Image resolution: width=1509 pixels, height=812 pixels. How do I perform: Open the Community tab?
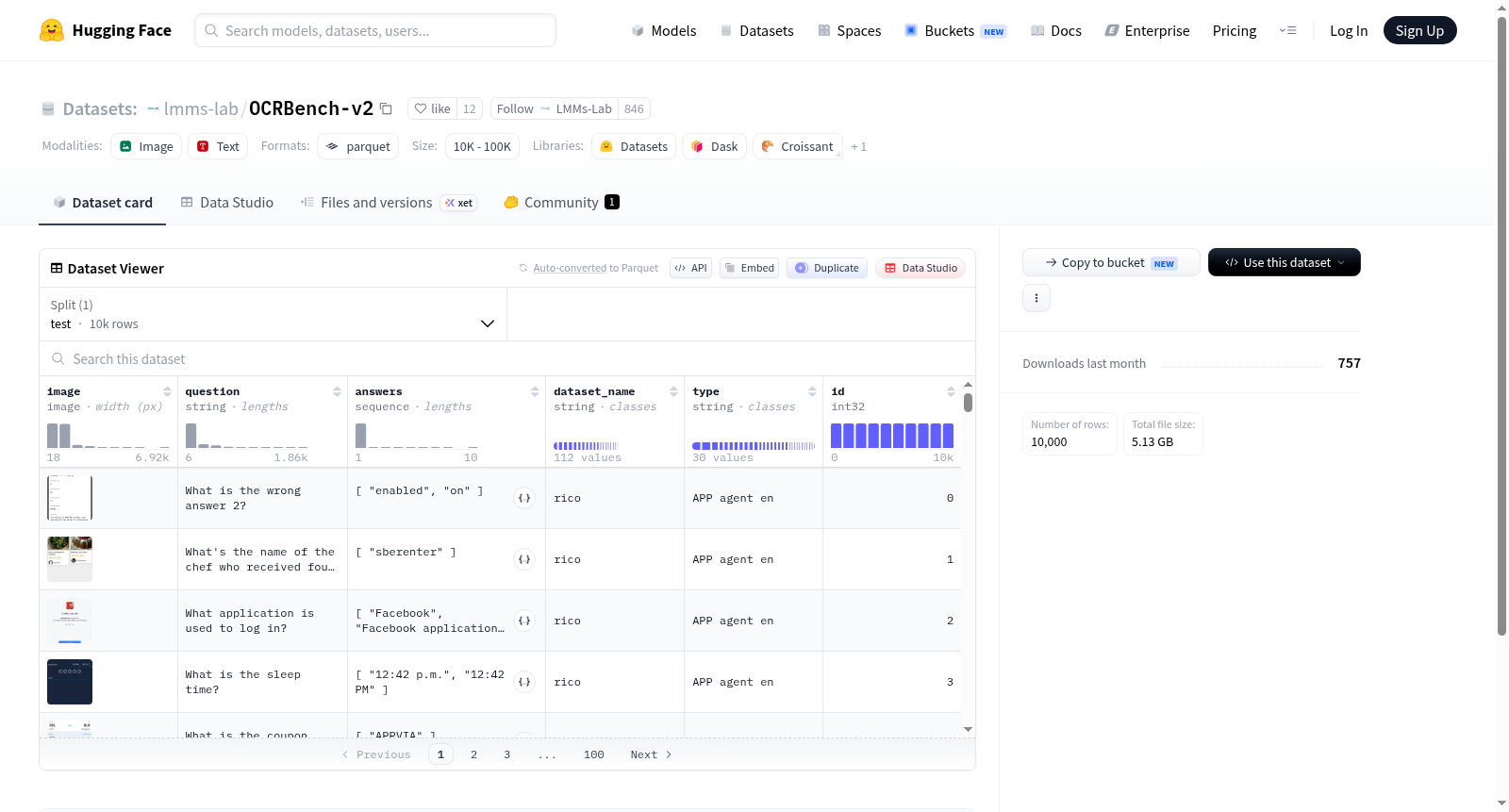[561, 203]
